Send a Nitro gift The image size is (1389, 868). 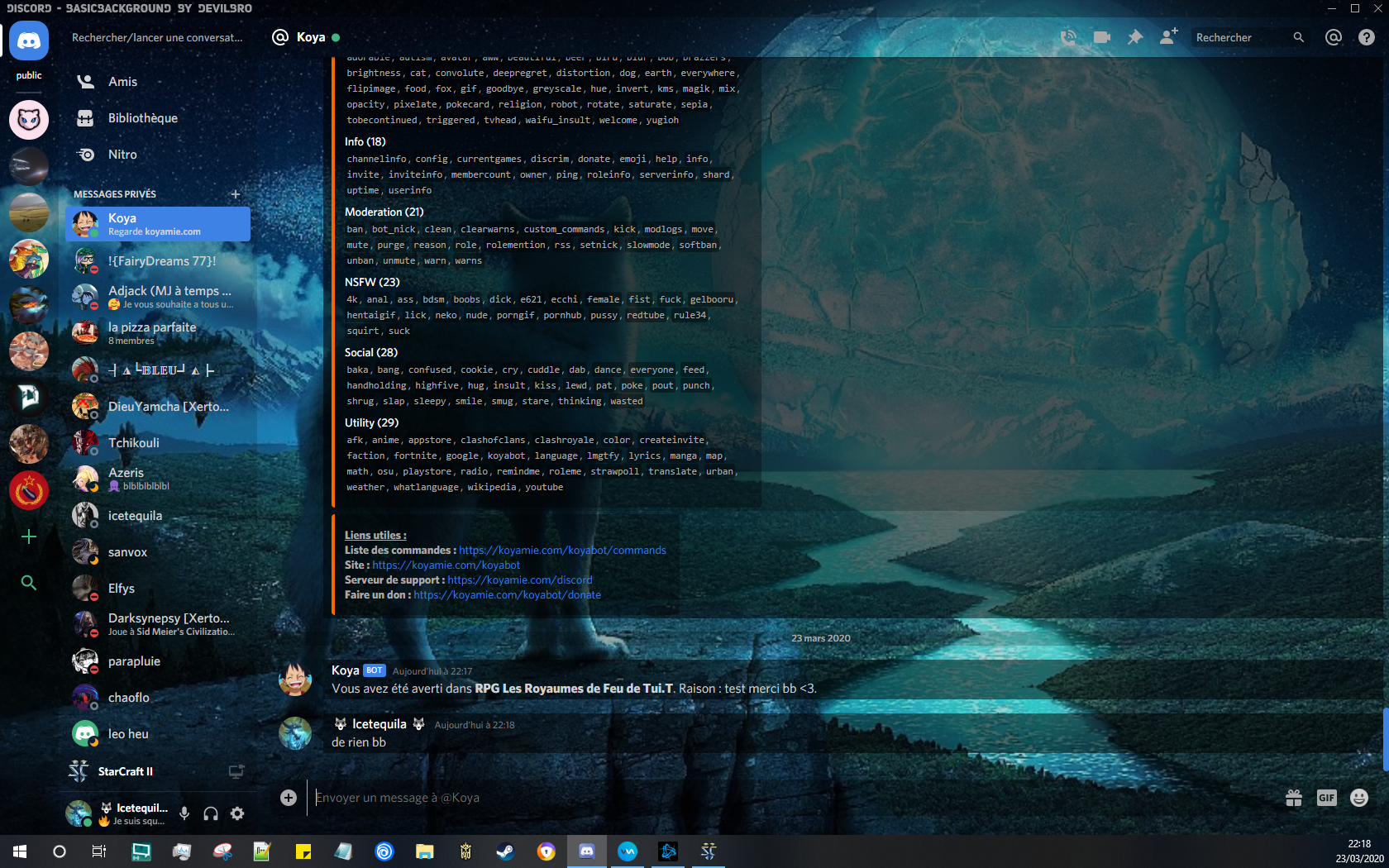click(1294, 798)
